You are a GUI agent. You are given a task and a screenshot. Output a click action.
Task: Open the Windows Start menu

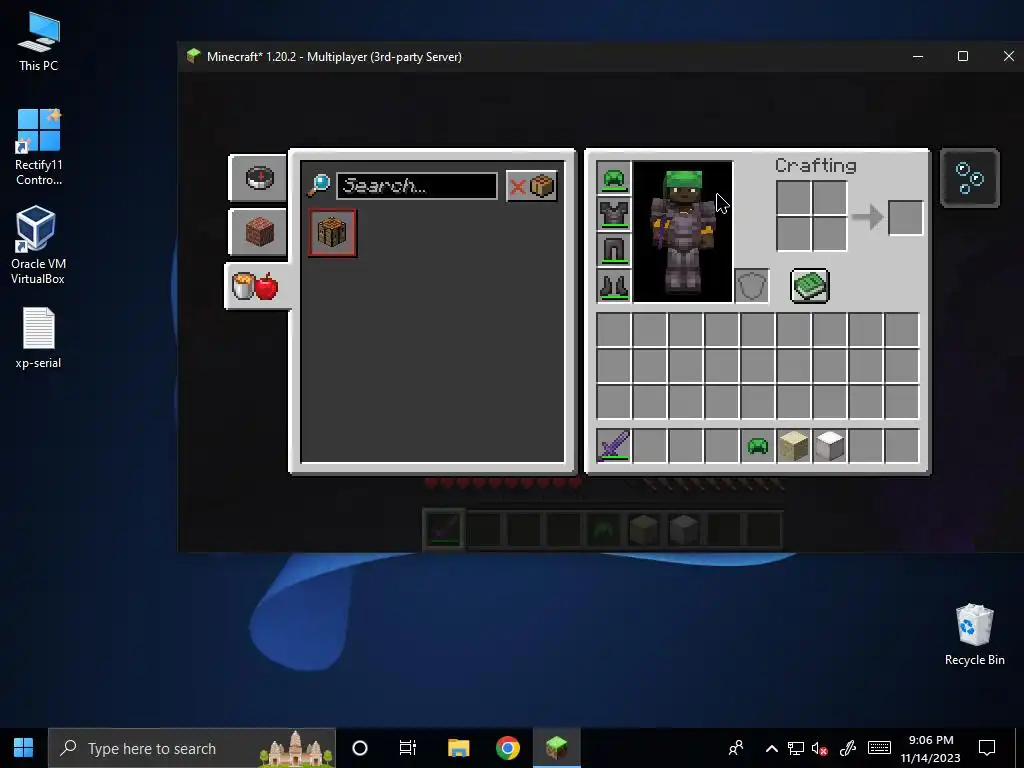[x=24, y=748]
